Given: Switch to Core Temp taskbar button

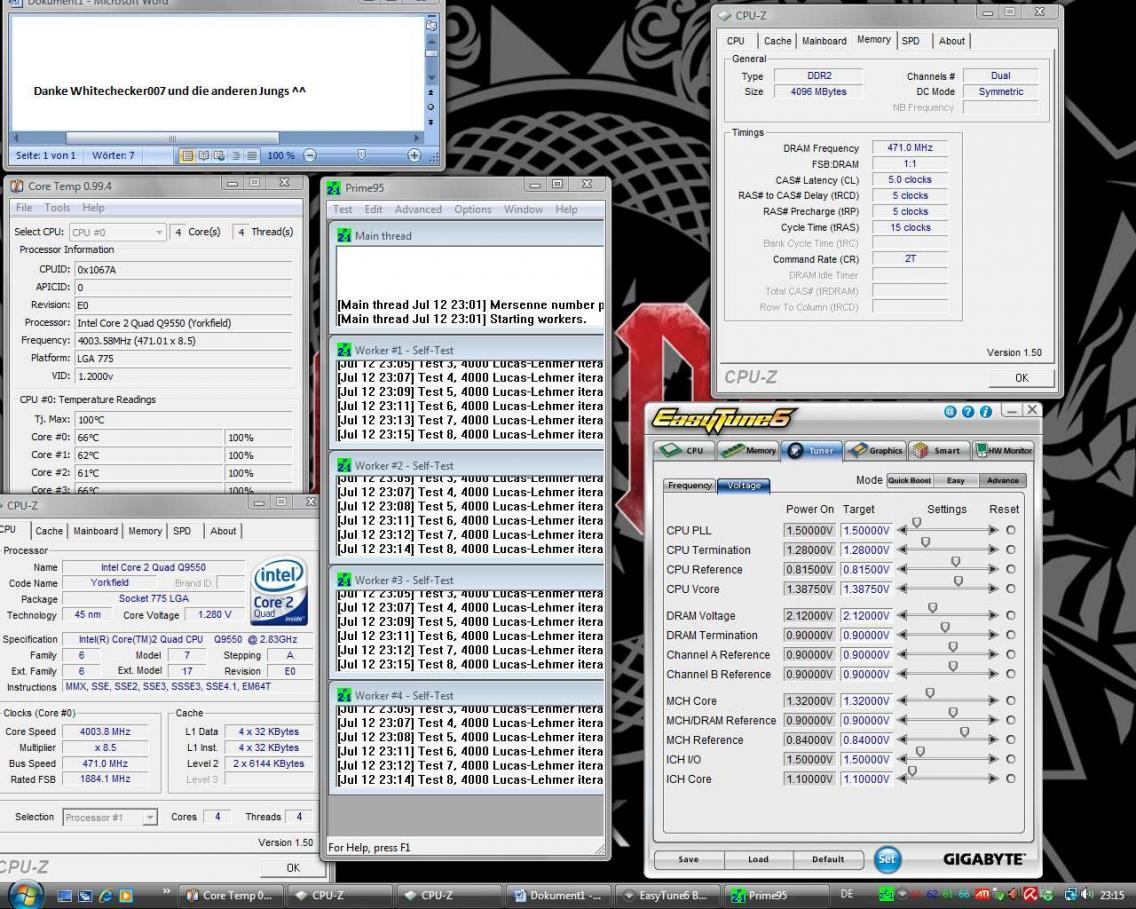Looking at the screenshot, I should click(x=231, y=896).
